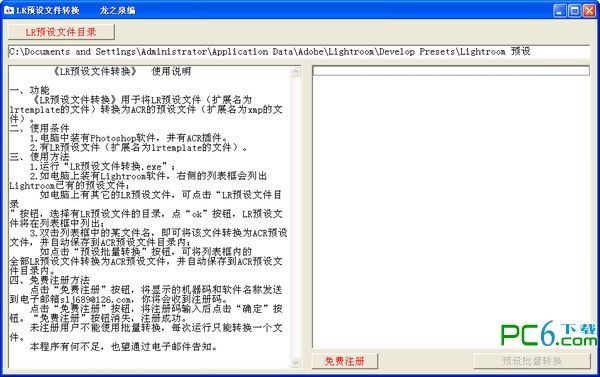The image size is (600, 377).
Task: Click the section heading 四、免费注册方法
Action: [49, 280]
